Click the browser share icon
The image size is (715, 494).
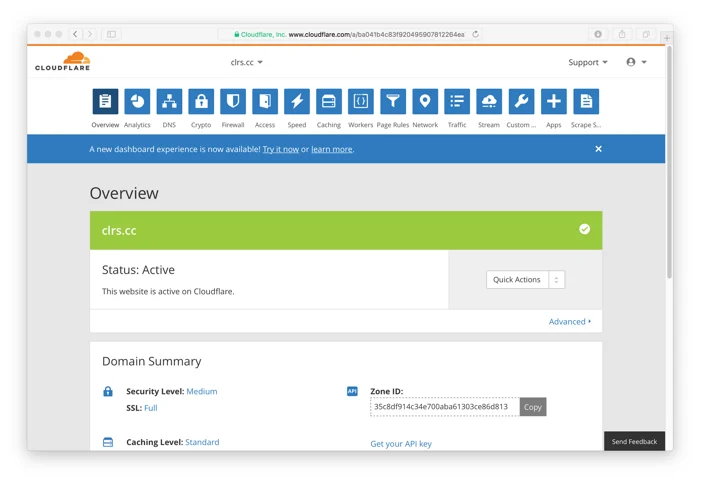coord(622,34)
